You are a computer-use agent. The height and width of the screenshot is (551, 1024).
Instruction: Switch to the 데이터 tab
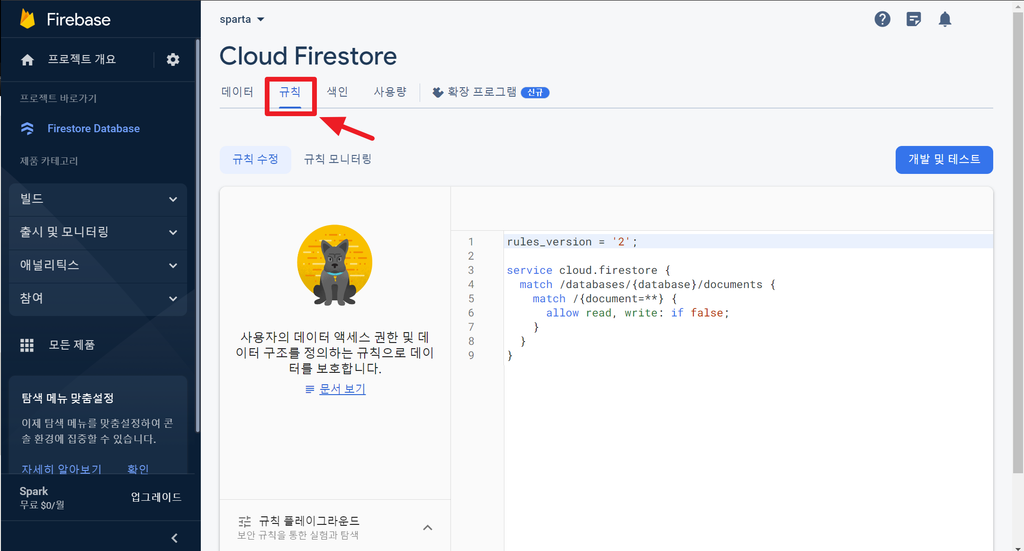(x=237, y=92)
